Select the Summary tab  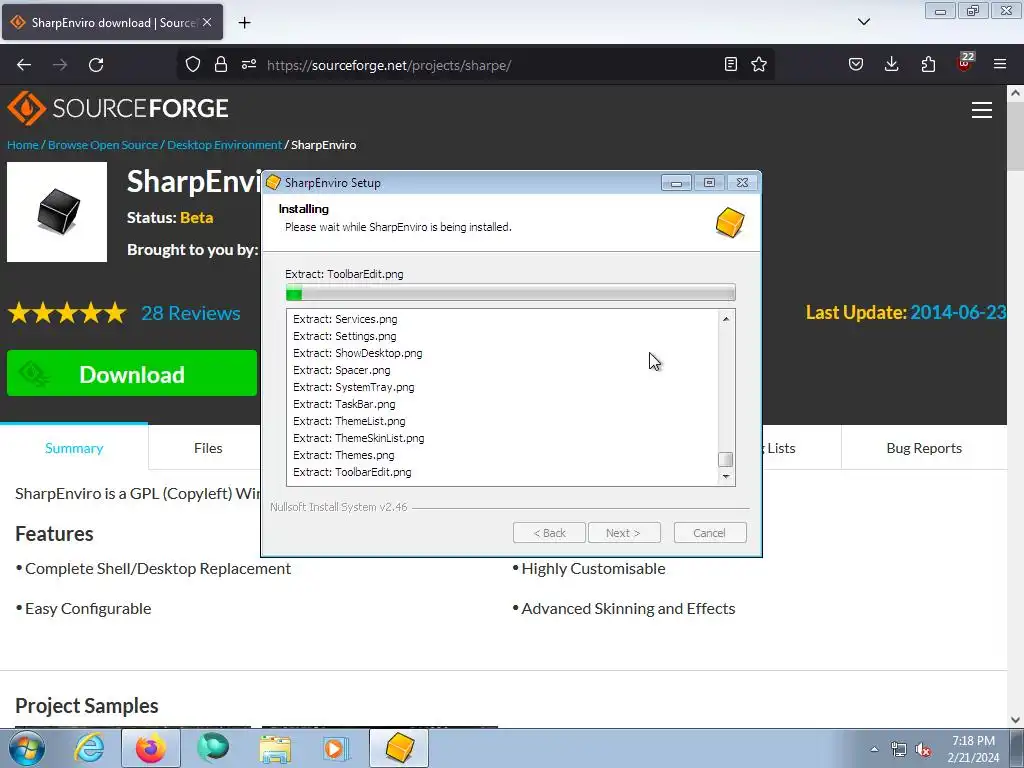[x=74, y=448]
